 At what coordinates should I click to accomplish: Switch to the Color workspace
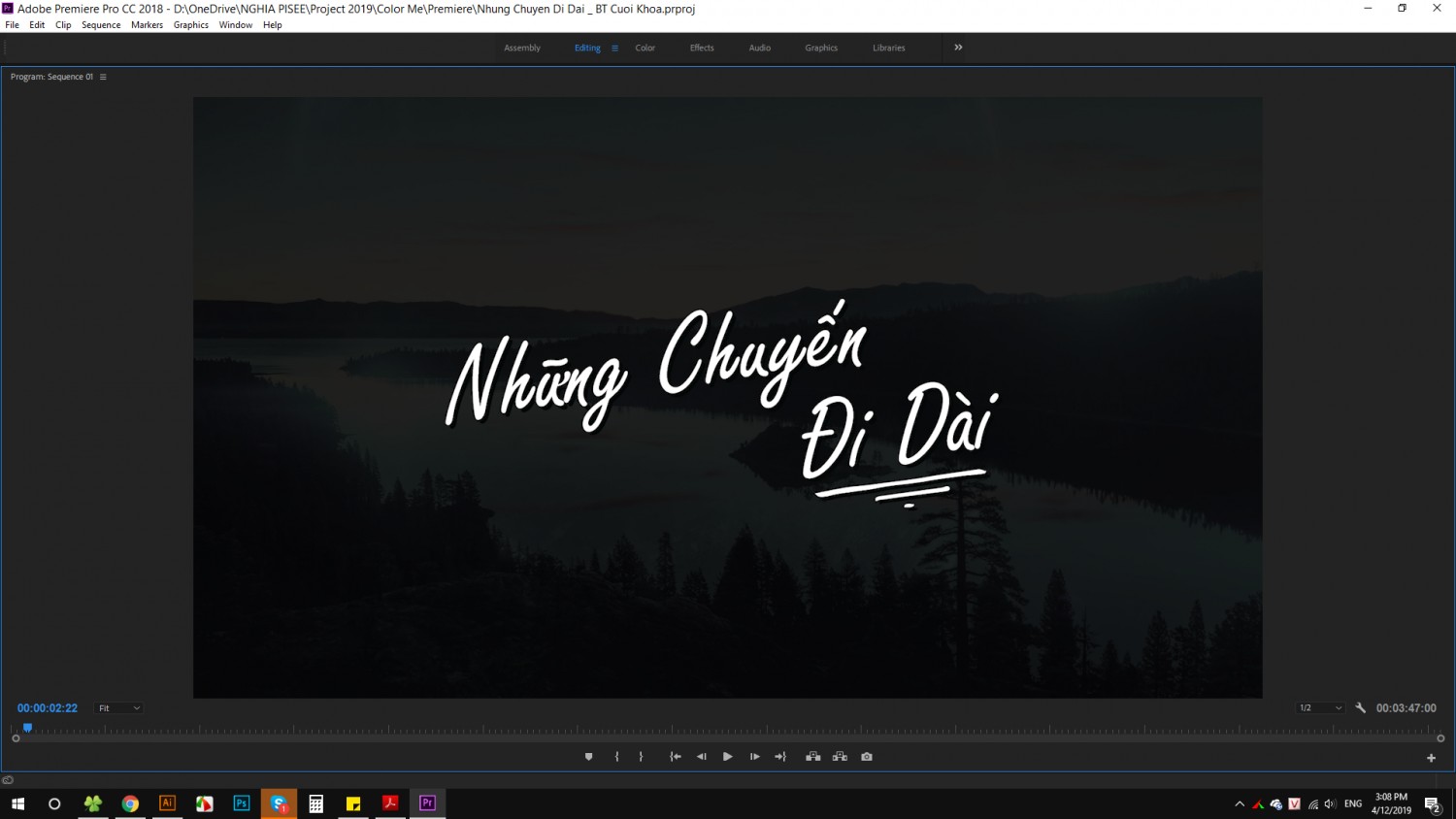[645, 48]
